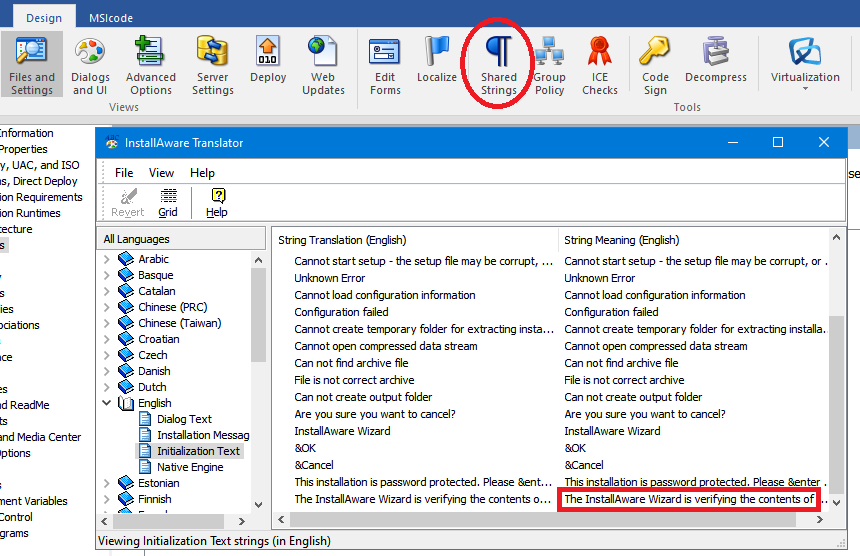
Task: Expand the Catalan language node
Action: point(107,291)
